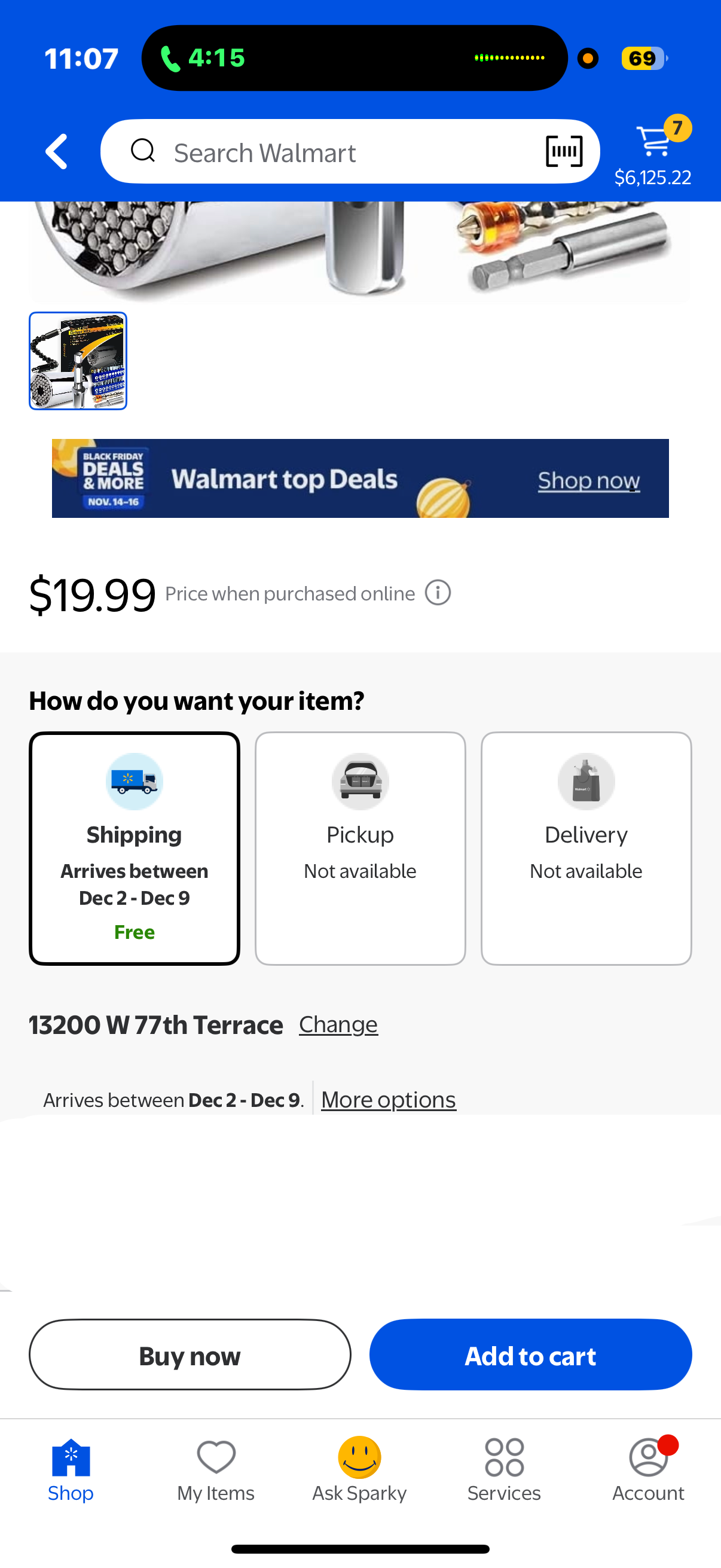
Task: Open Ask Sparky assistant
Action: click(359, 1469)
